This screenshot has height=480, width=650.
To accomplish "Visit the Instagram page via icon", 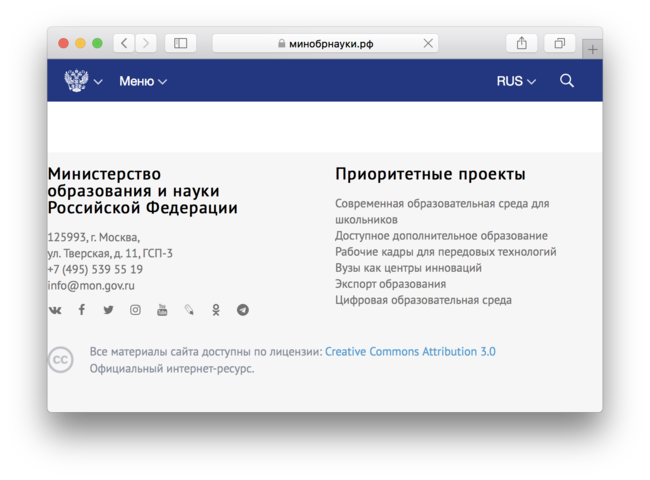I will coord(135,310).
